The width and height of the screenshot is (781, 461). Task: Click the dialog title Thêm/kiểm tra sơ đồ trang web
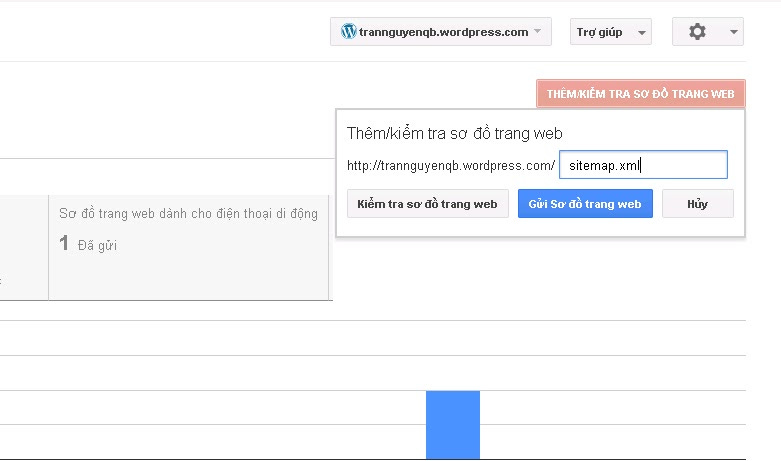coord(454,133)
